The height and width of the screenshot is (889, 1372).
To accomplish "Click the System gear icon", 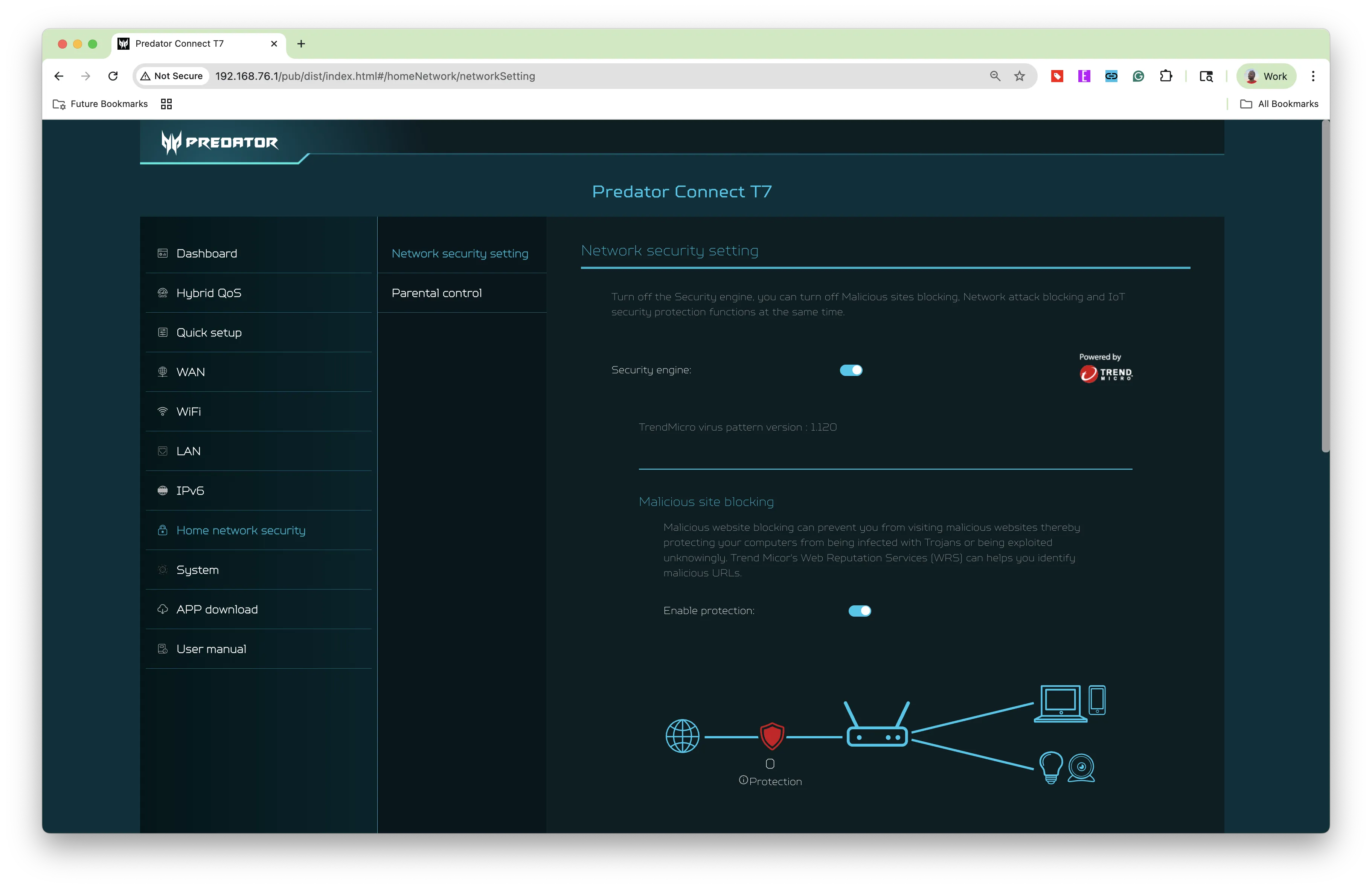I will tap(163, 570).
